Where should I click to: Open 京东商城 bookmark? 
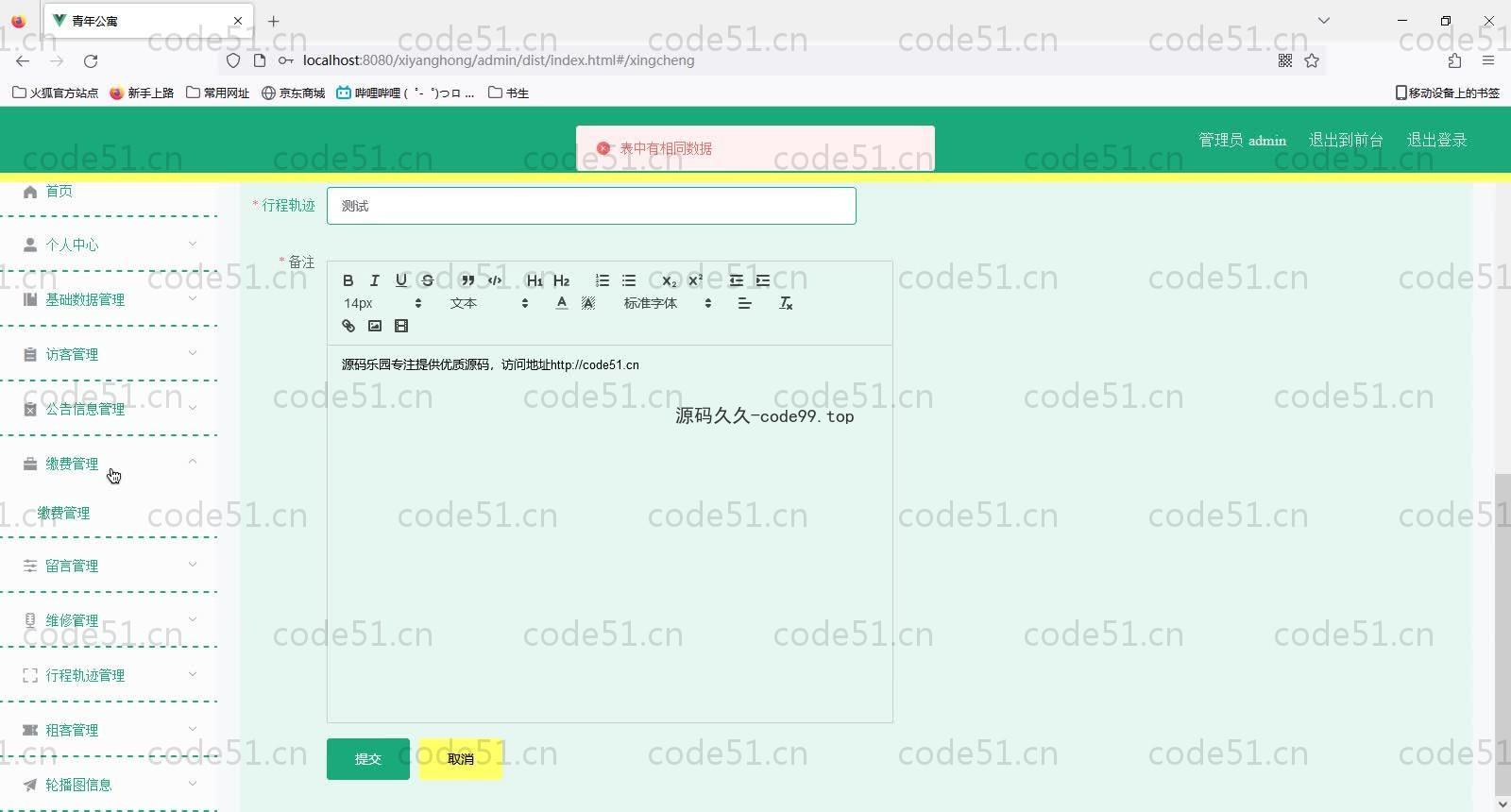coord(294,93)
